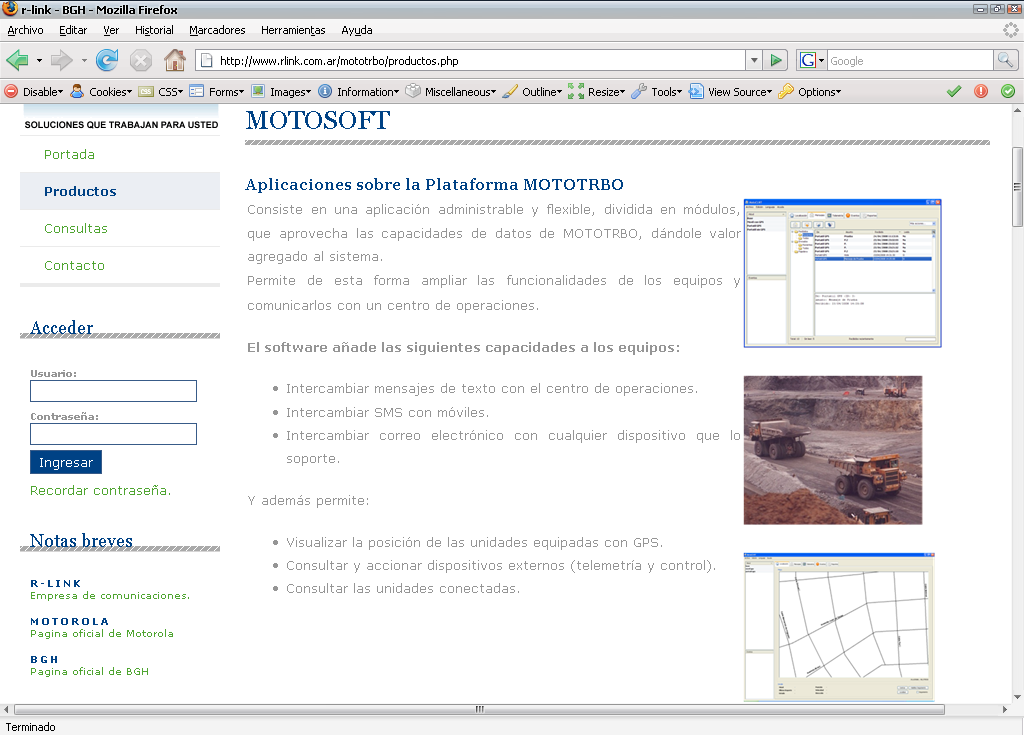Open the search engine selector dropdown

tap(822, 61)
